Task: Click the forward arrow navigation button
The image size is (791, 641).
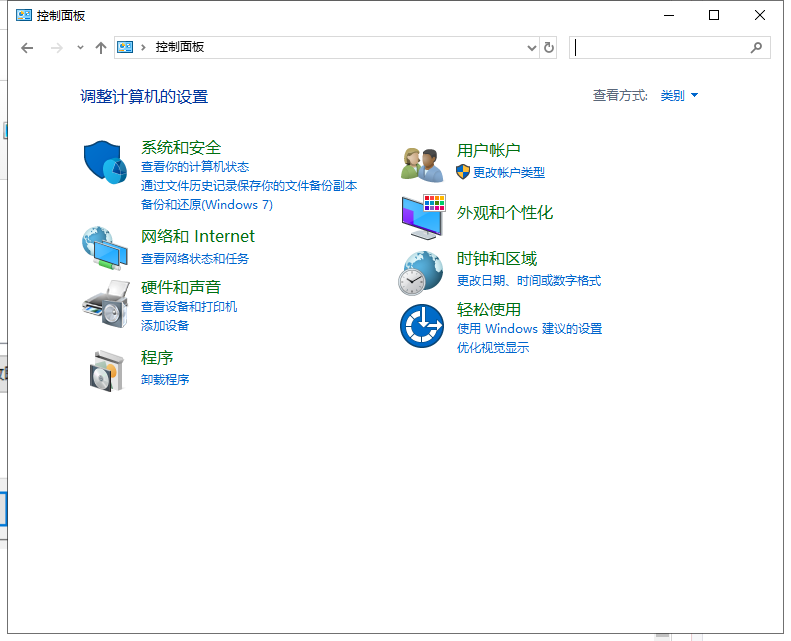Action: tap(56, 48)
